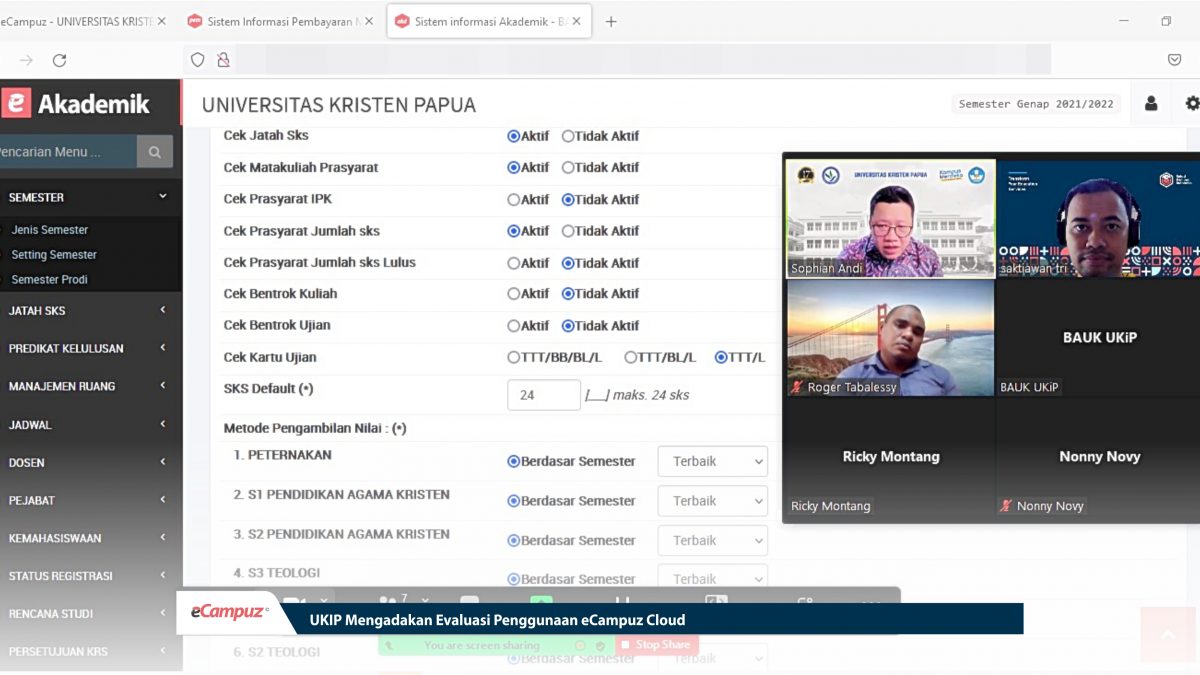Image resolution: width=1200 pixels, height=675 pixels.
Task: Expand the PREDIKAT KELULUSAN sidebar section
Action: point(91,348)
